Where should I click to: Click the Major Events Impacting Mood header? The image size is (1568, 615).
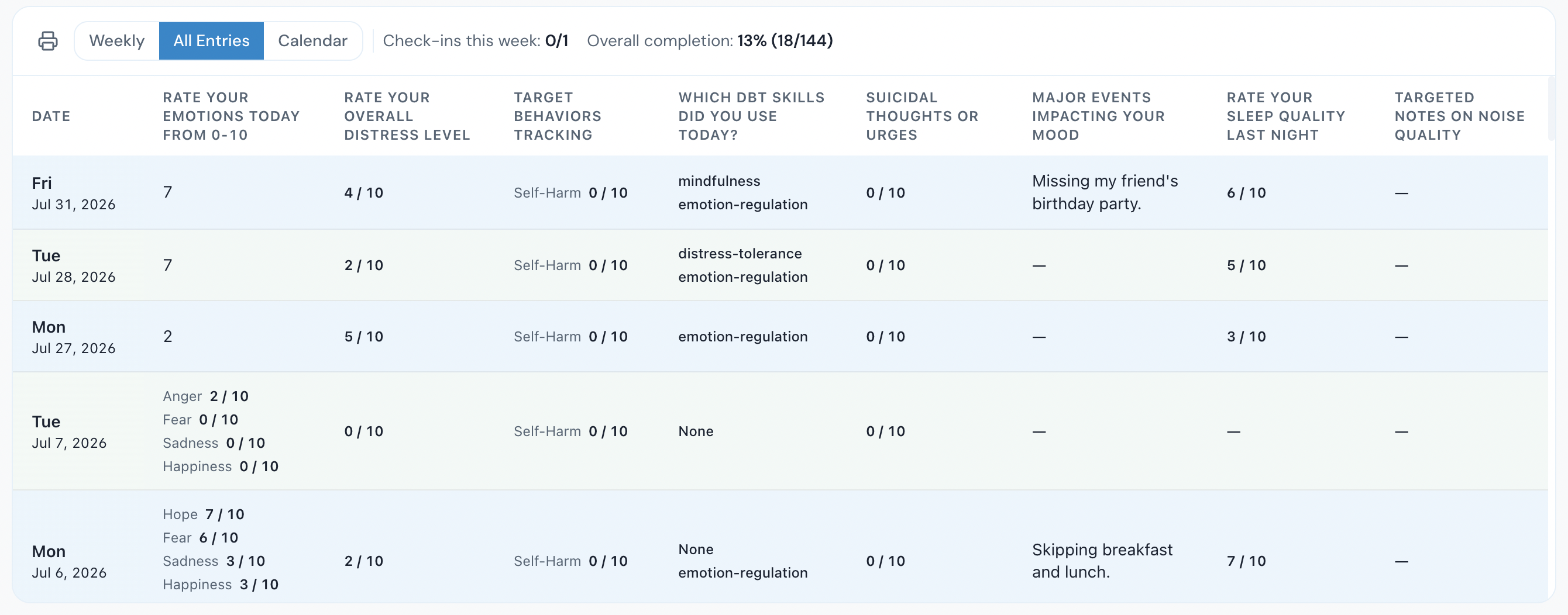pos(1098,116)
